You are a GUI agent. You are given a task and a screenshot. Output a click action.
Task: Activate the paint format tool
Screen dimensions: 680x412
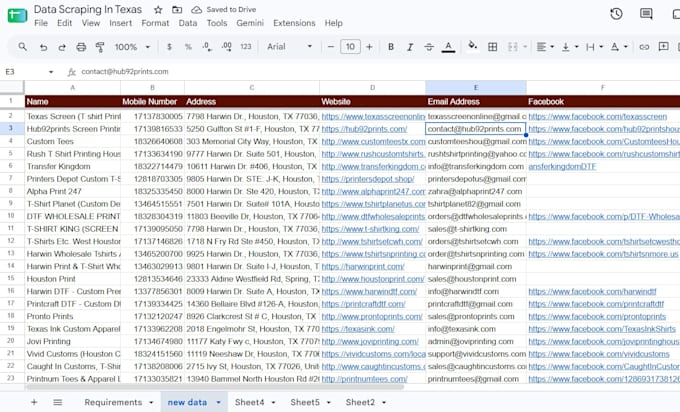pyautogui.click(x=100, y=47)
